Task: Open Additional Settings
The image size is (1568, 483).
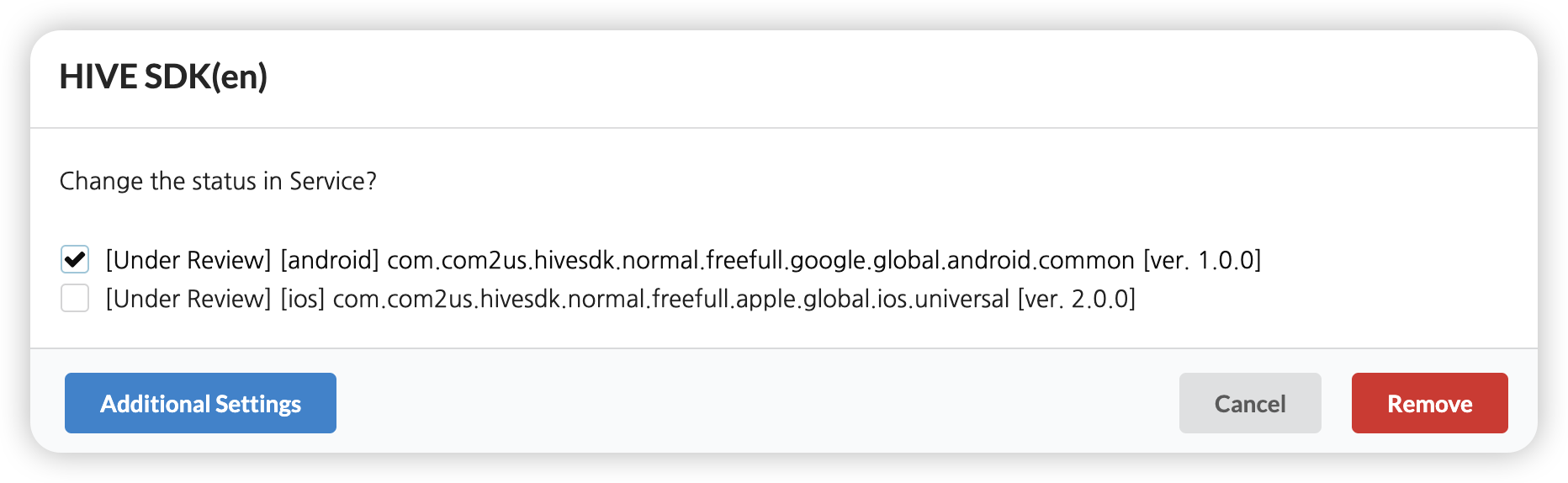Action: (x=200, y=403)
